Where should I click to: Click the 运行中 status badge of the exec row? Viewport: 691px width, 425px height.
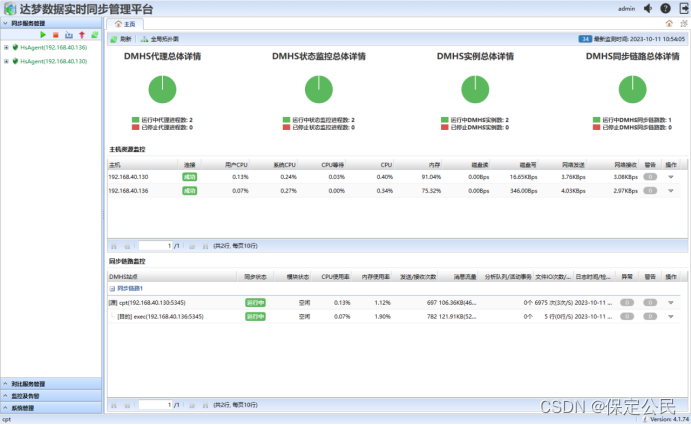coord(255,316)
